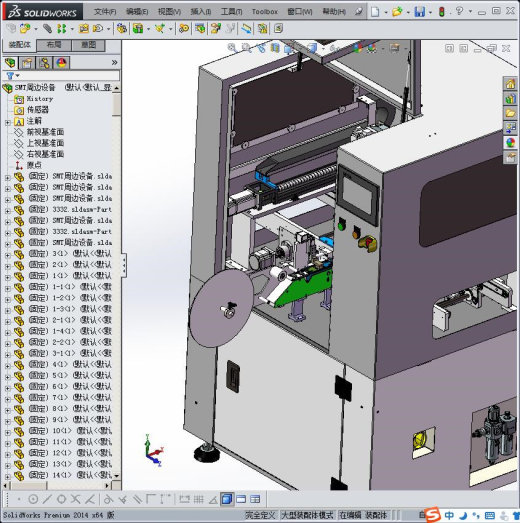Expand the hidden panel tabs chevron
The image size is (520, 523).
114,62
